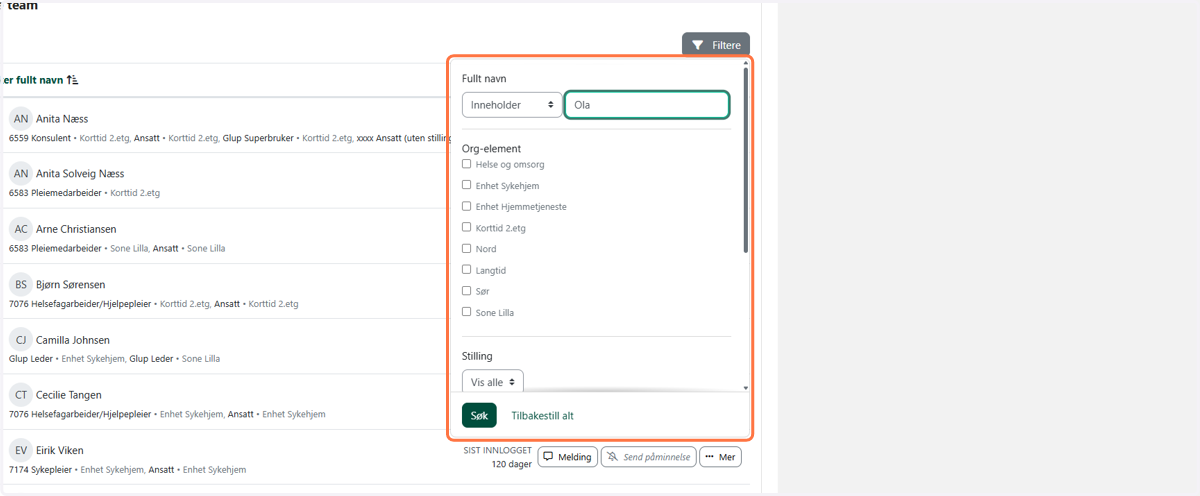Click 'Korttid 2.etg' link under Anita Solveig Næss
The height and width of the screenshot is (496, 1200).
tap(135, 193)
